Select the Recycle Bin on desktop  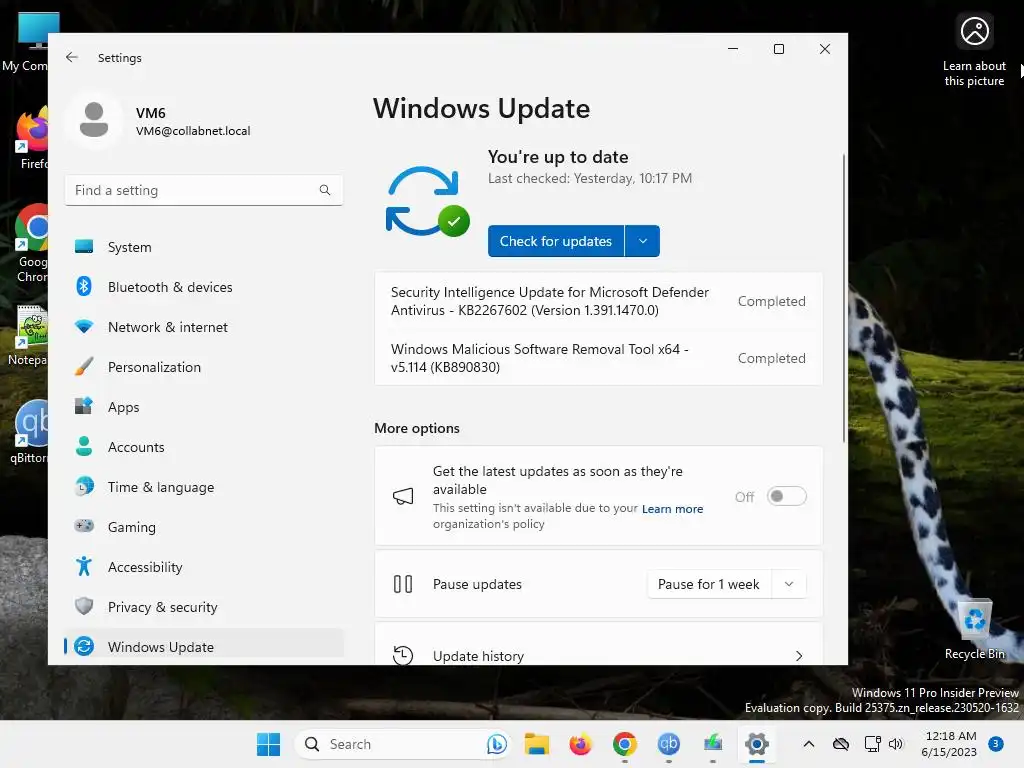pos(974,630)
